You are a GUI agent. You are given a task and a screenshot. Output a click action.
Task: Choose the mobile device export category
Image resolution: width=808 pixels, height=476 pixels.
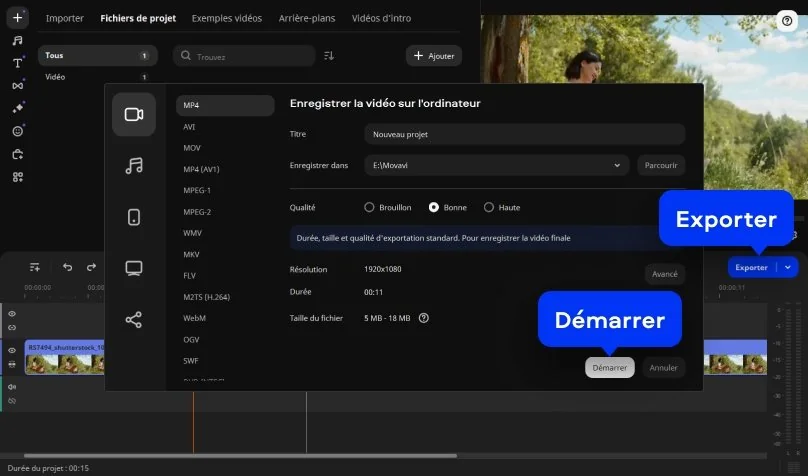(x=134, y=217)
